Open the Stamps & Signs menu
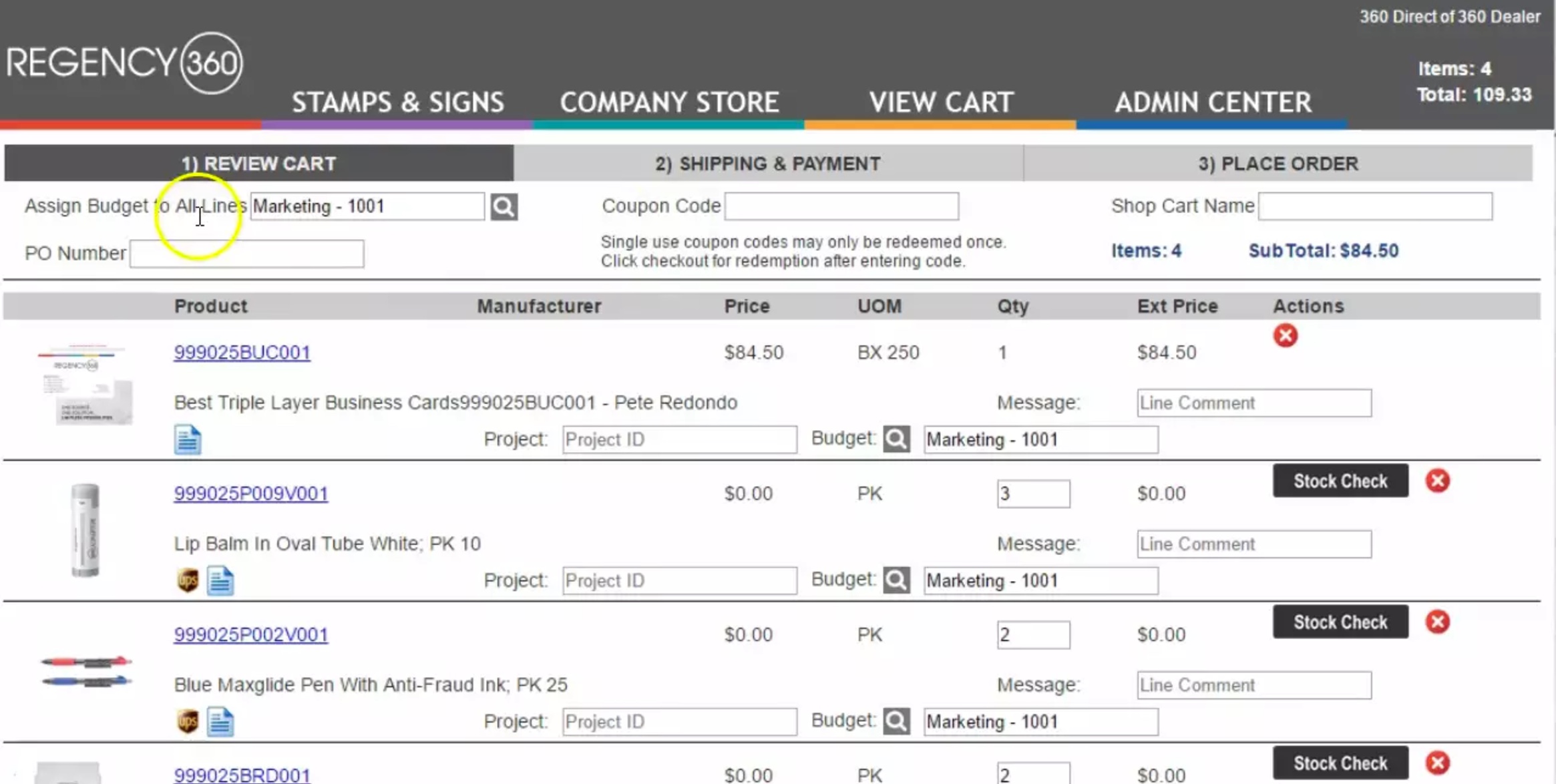The width and height of the screenshot is (1556, 784). point(398,102)
